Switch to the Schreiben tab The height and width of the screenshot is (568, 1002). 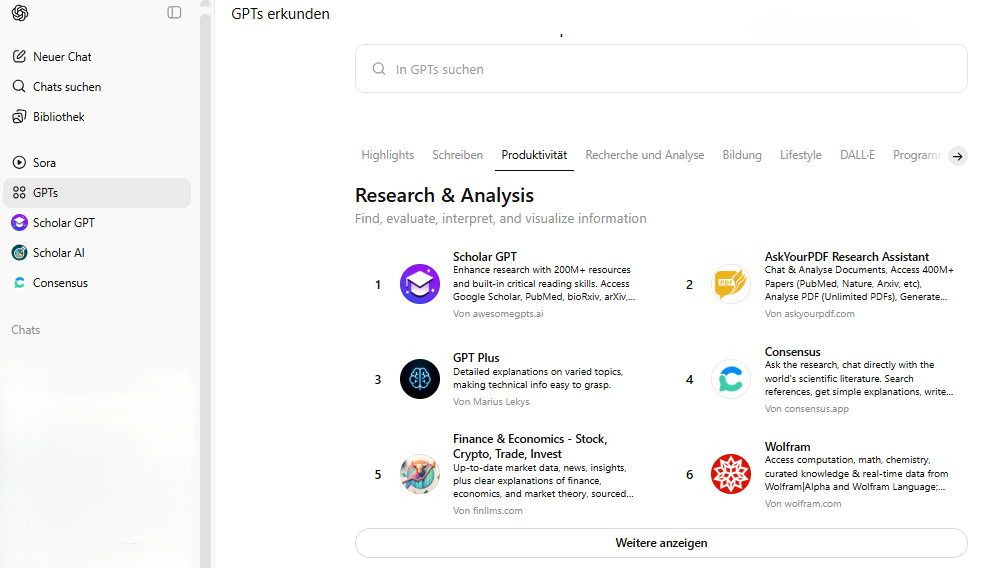pos(457,155)
